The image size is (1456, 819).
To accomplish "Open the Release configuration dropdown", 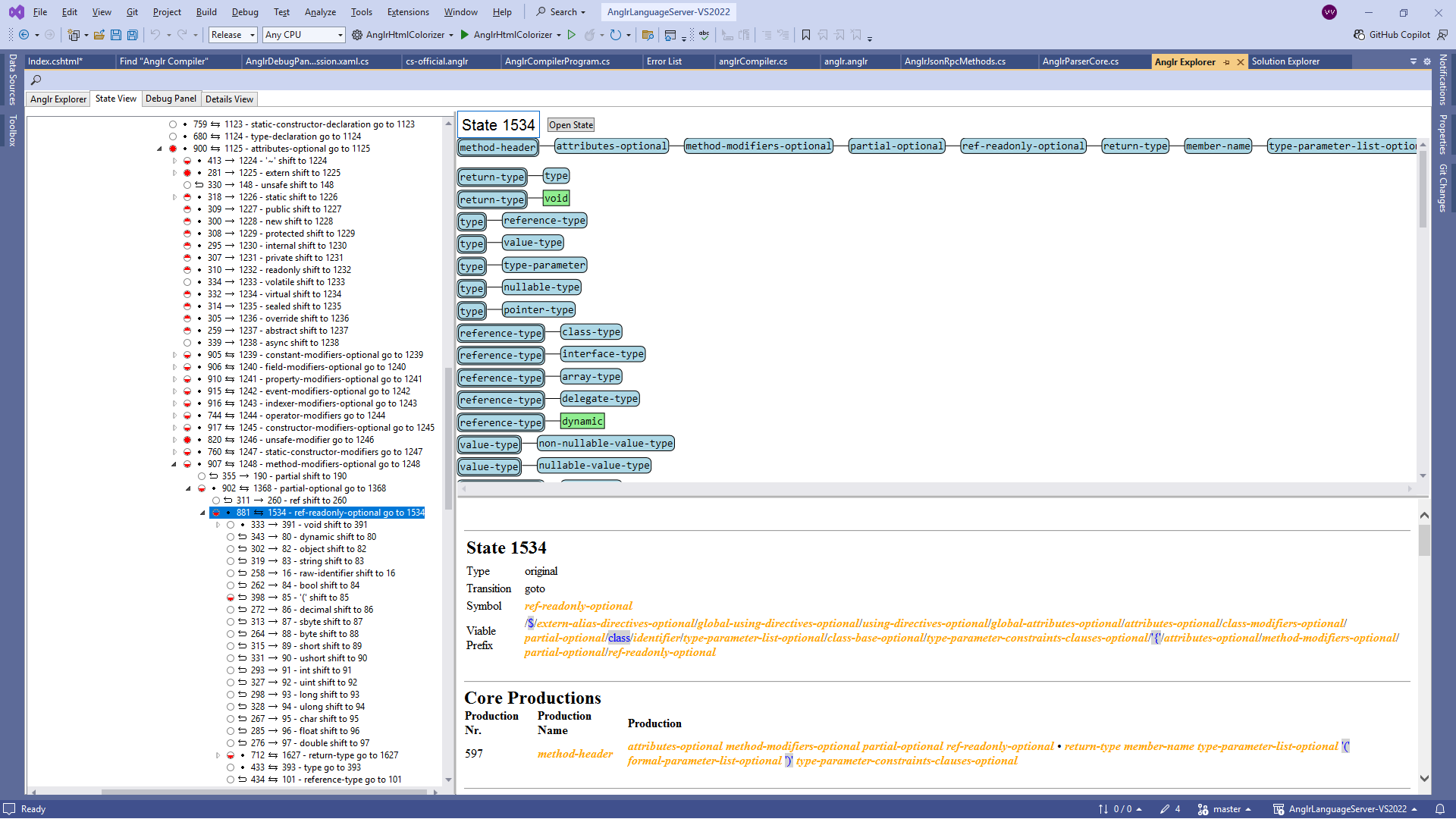I will coord(233,35).
